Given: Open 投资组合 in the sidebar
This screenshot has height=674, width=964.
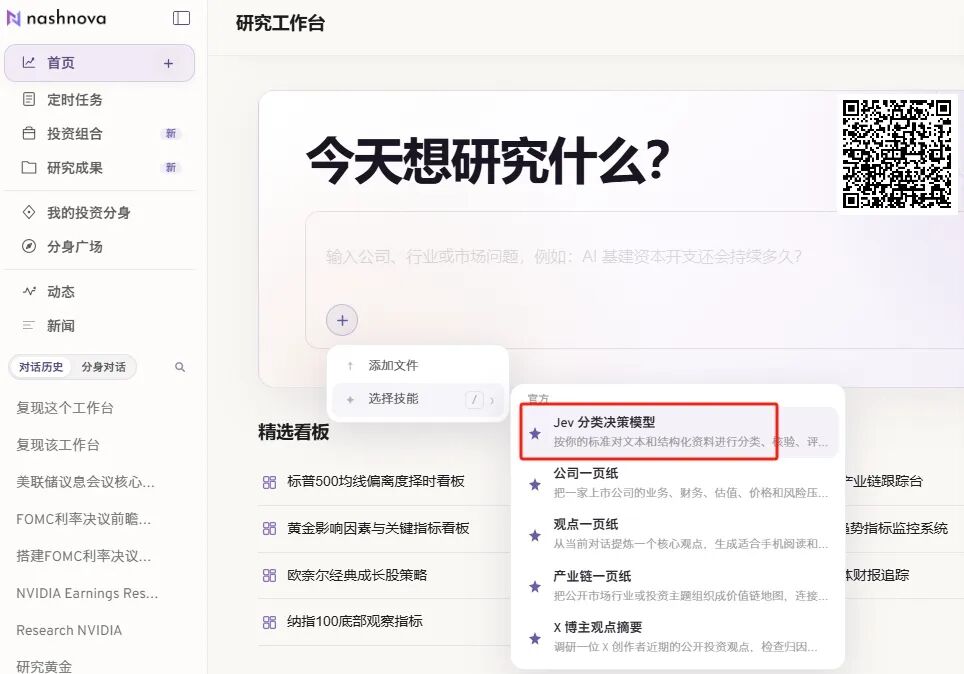Looking at the screenshot, I should click(75, 133).
